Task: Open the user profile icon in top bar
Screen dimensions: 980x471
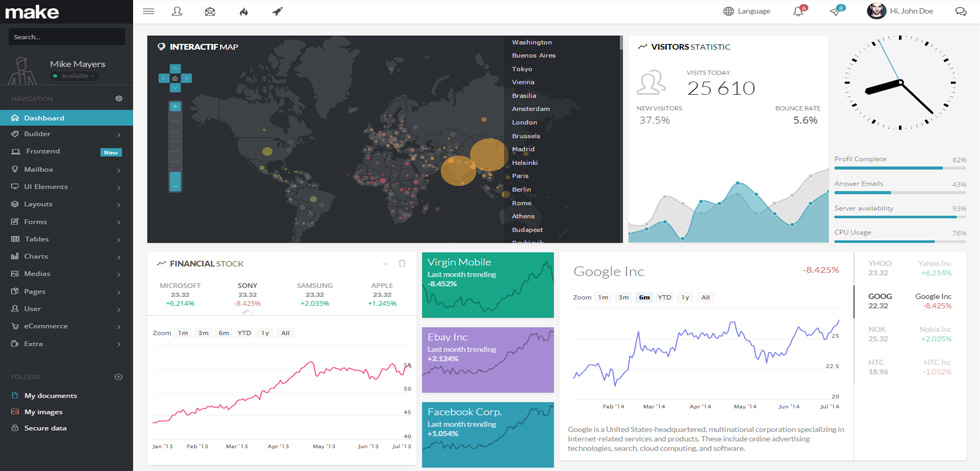Action: 178,11
